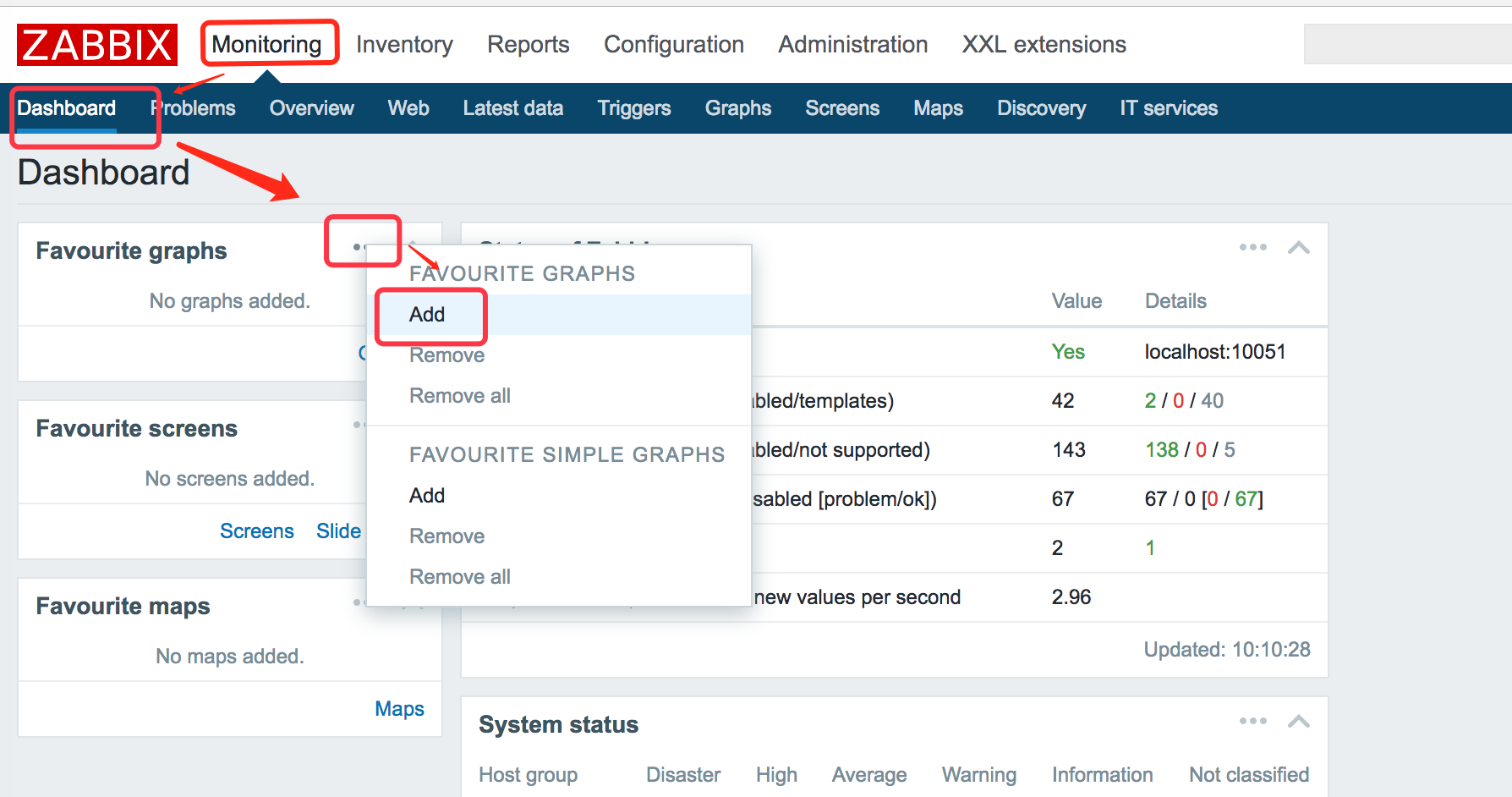This screenshot has width=1512, height=797.
Task: Open the XXL extensions menu
Action: [x=1044, y=45]
